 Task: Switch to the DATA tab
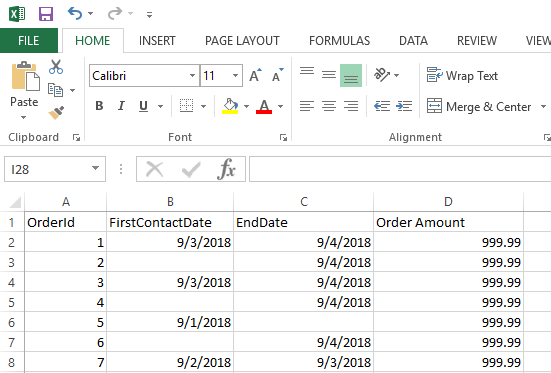(413, 41)
